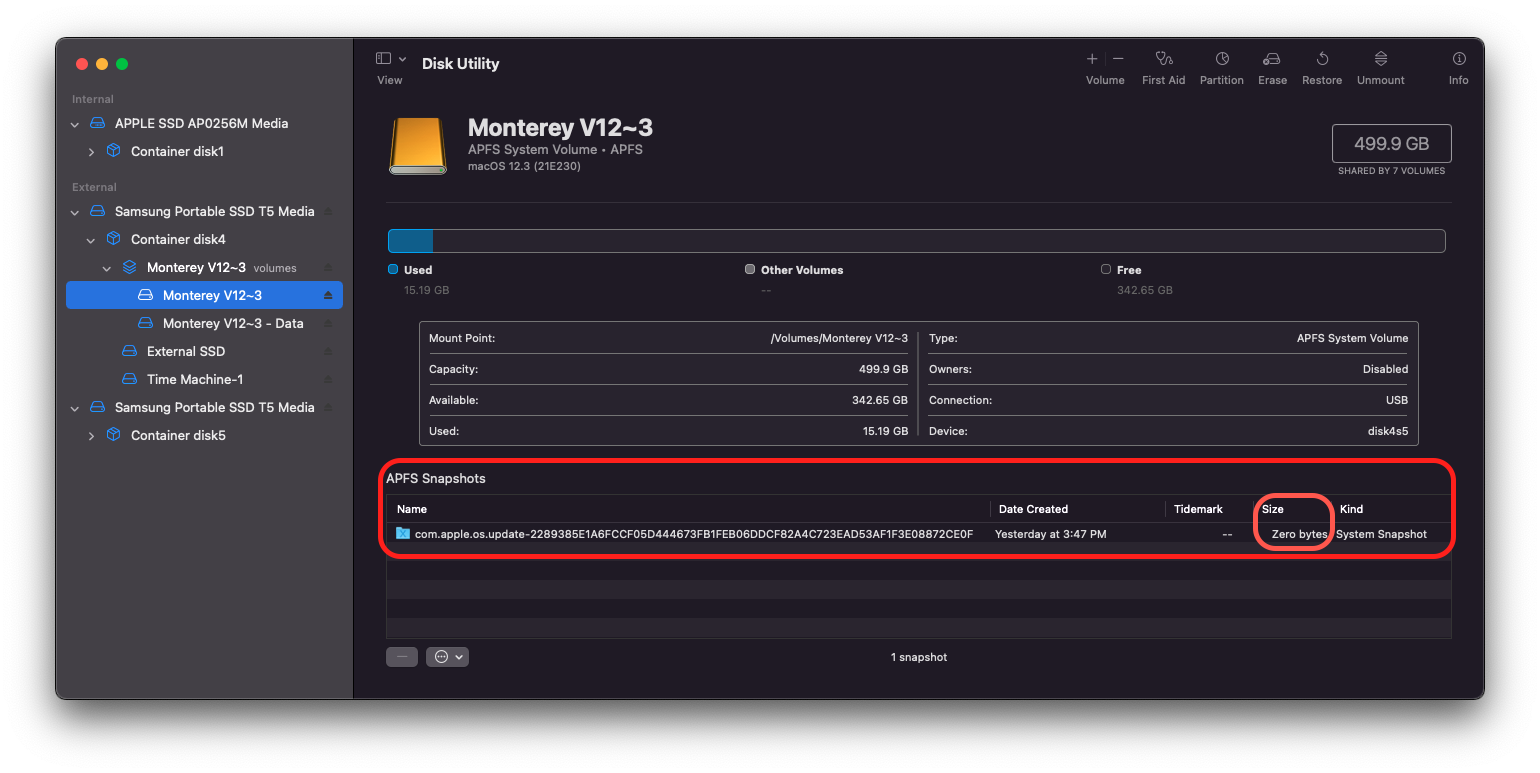Click the Erase toolbar icon
Viewport: 1540px width, 773px height.
(x=1272, y=59)
